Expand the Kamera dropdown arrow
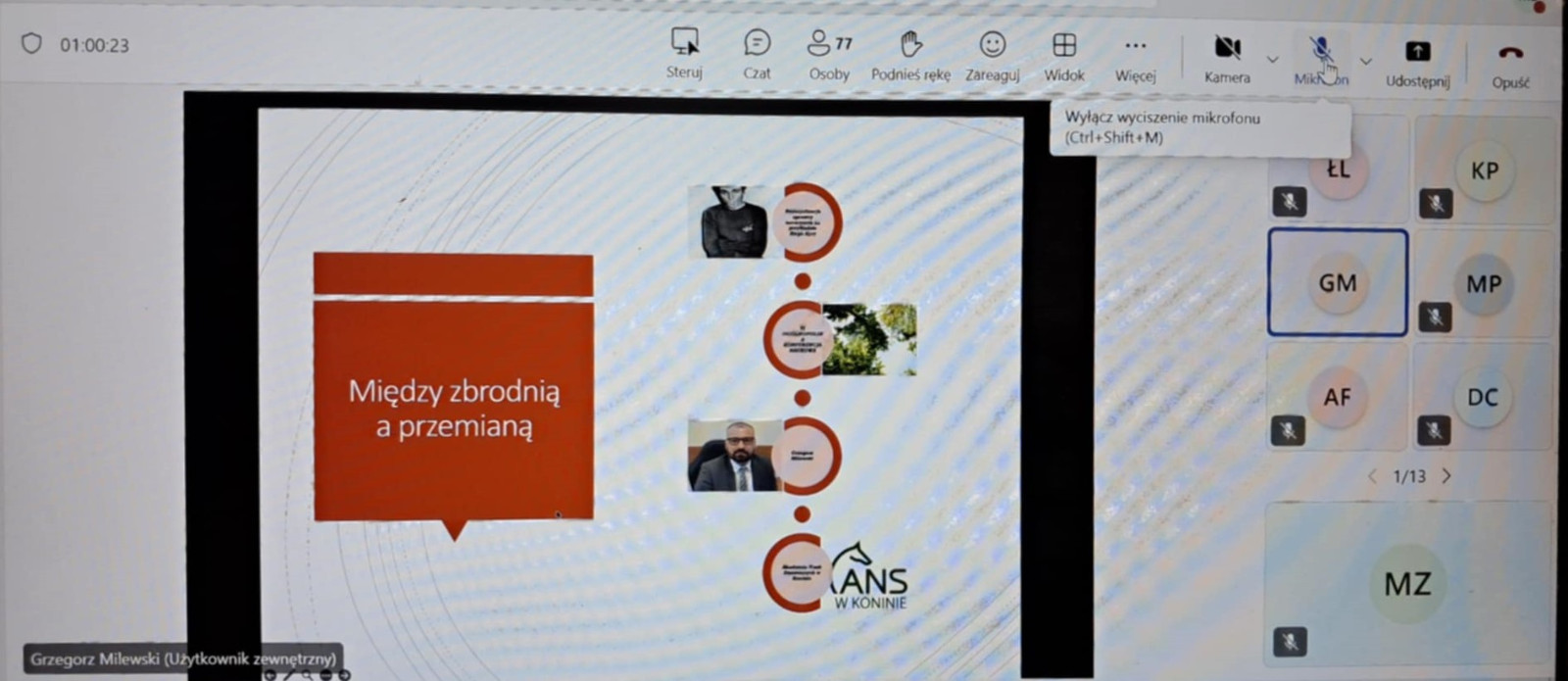The image size is (1568, 681). [x=1272, y=60]
